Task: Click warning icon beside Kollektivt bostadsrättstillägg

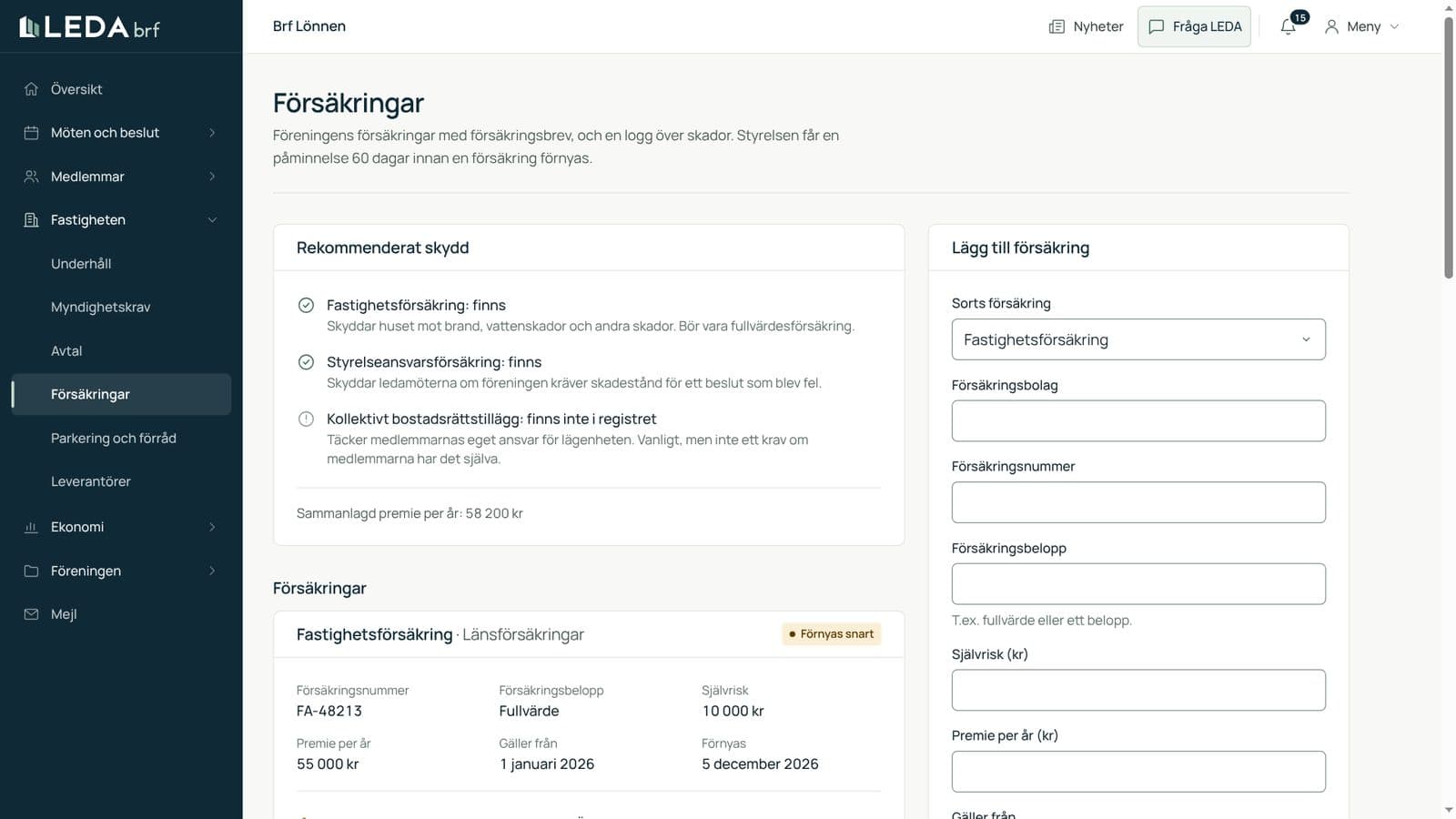Action: click(306, 419)
